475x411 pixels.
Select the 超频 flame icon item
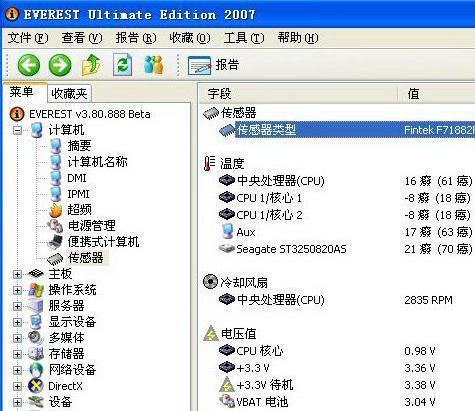pos(70,210)
